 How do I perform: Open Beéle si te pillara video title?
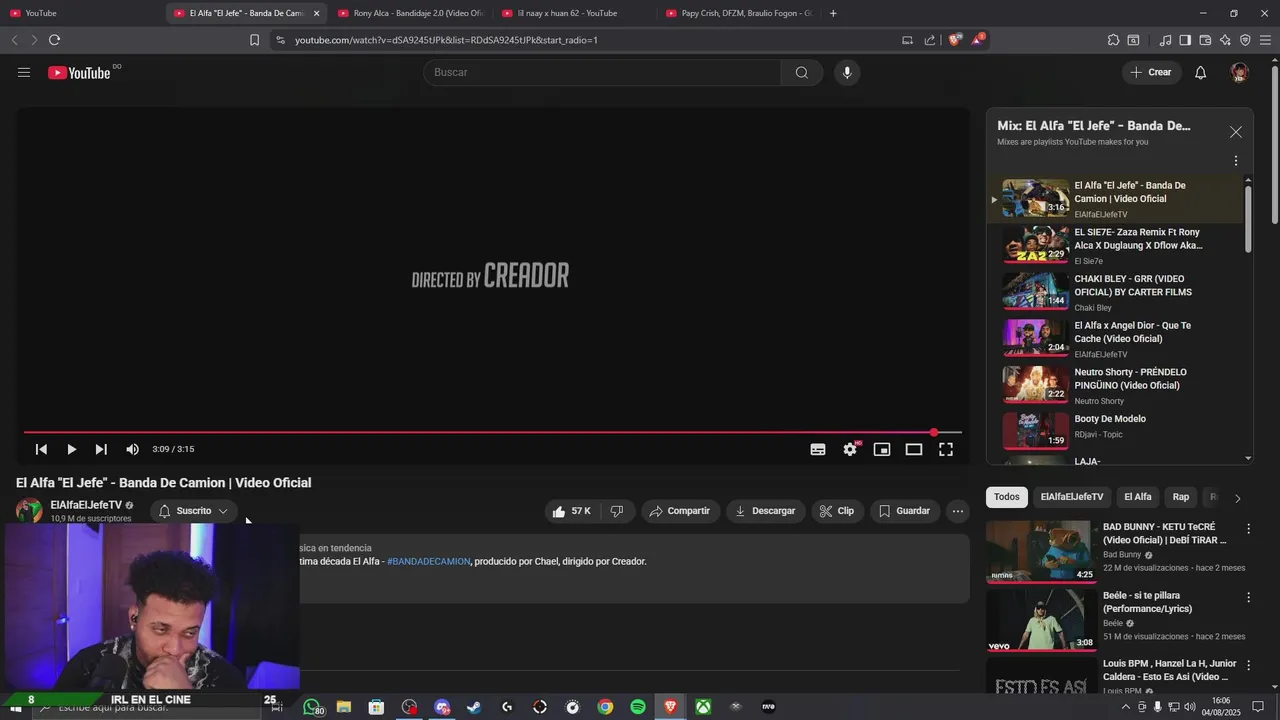click(x=1147, y=602)
